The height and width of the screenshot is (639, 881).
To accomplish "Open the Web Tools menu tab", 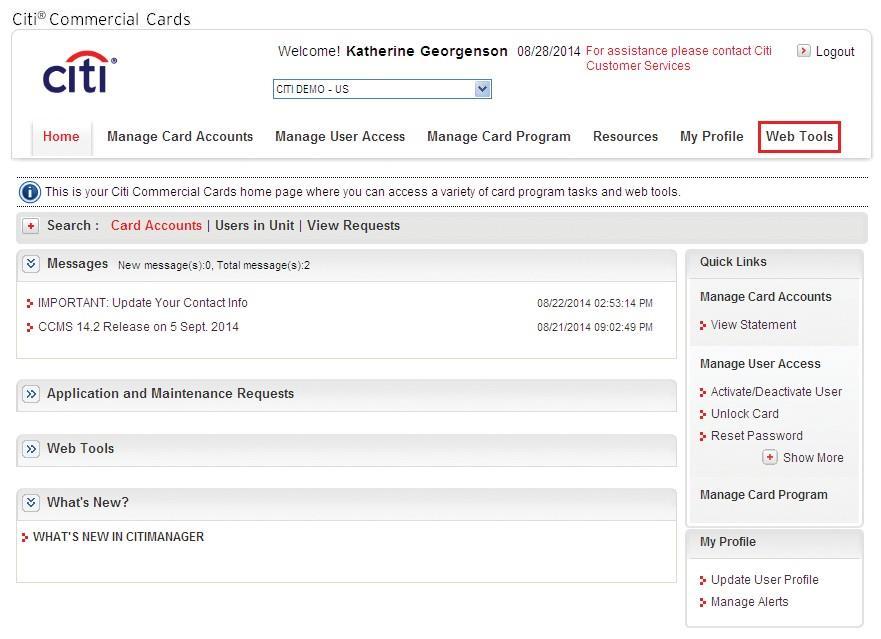I will [x=799, y=137].
